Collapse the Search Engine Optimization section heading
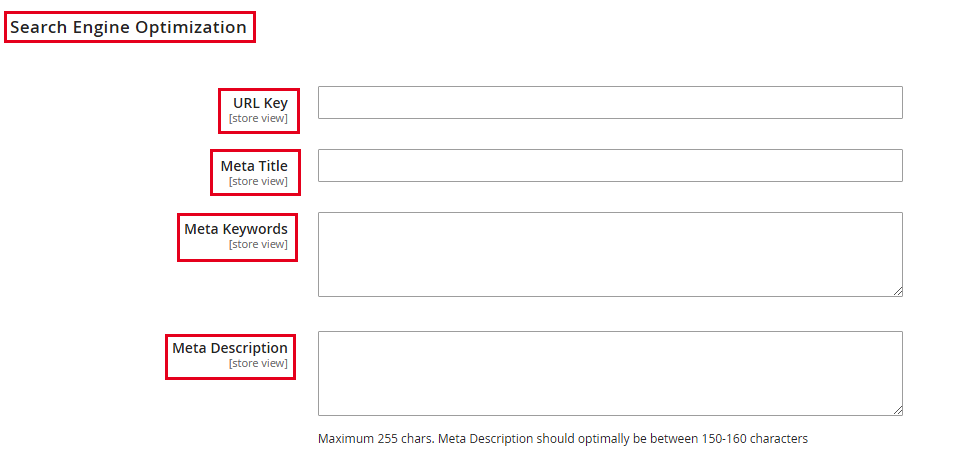 pos(128,27)
